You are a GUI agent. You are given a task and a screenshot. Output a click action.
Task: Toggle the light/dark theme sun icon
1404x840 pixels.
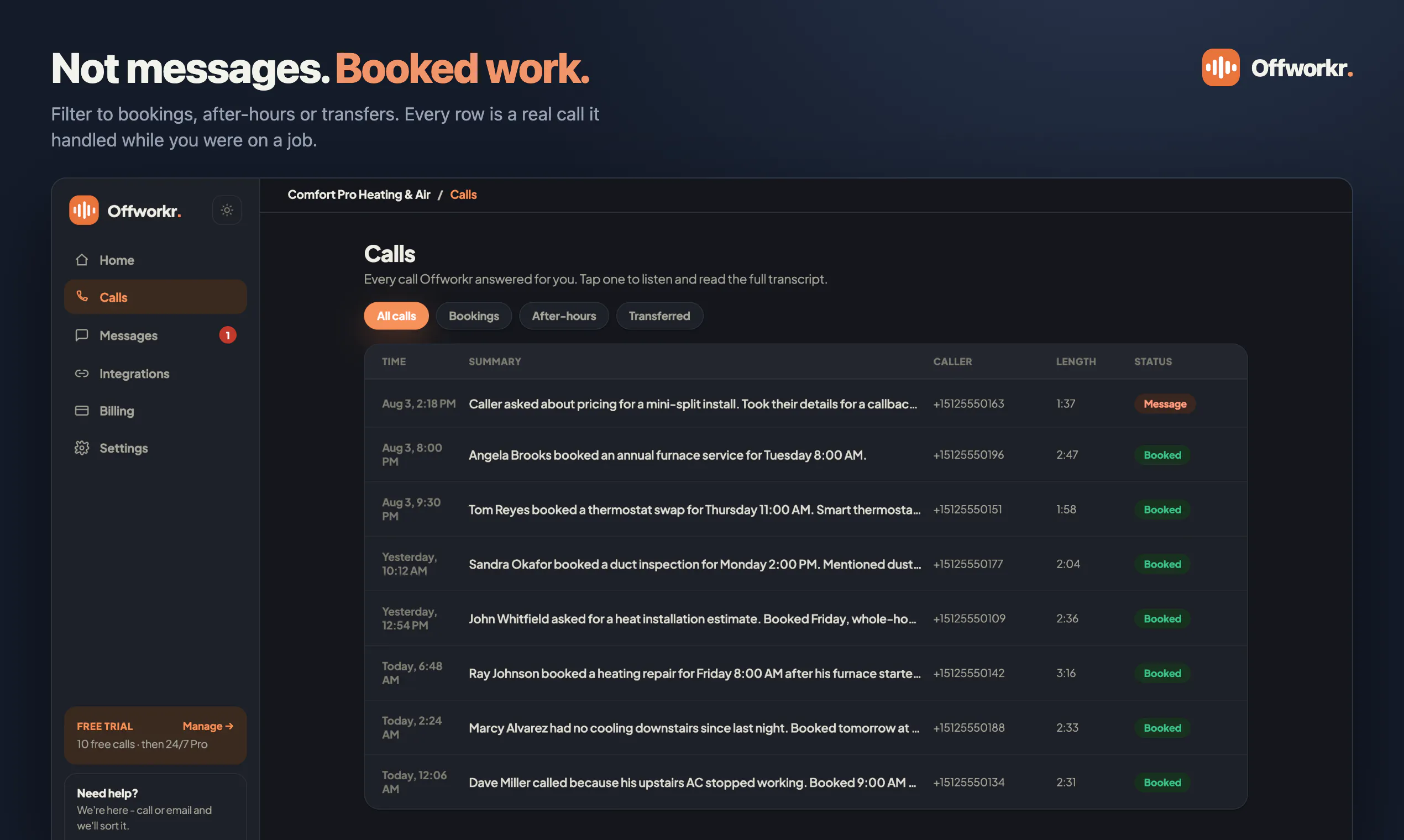point(227,210)
